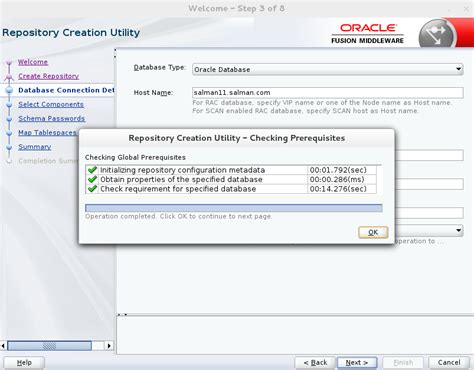This screenshot has width=474, height=370.
Task: Click the 'Operation completed' status message
Action: pos(178,216)
